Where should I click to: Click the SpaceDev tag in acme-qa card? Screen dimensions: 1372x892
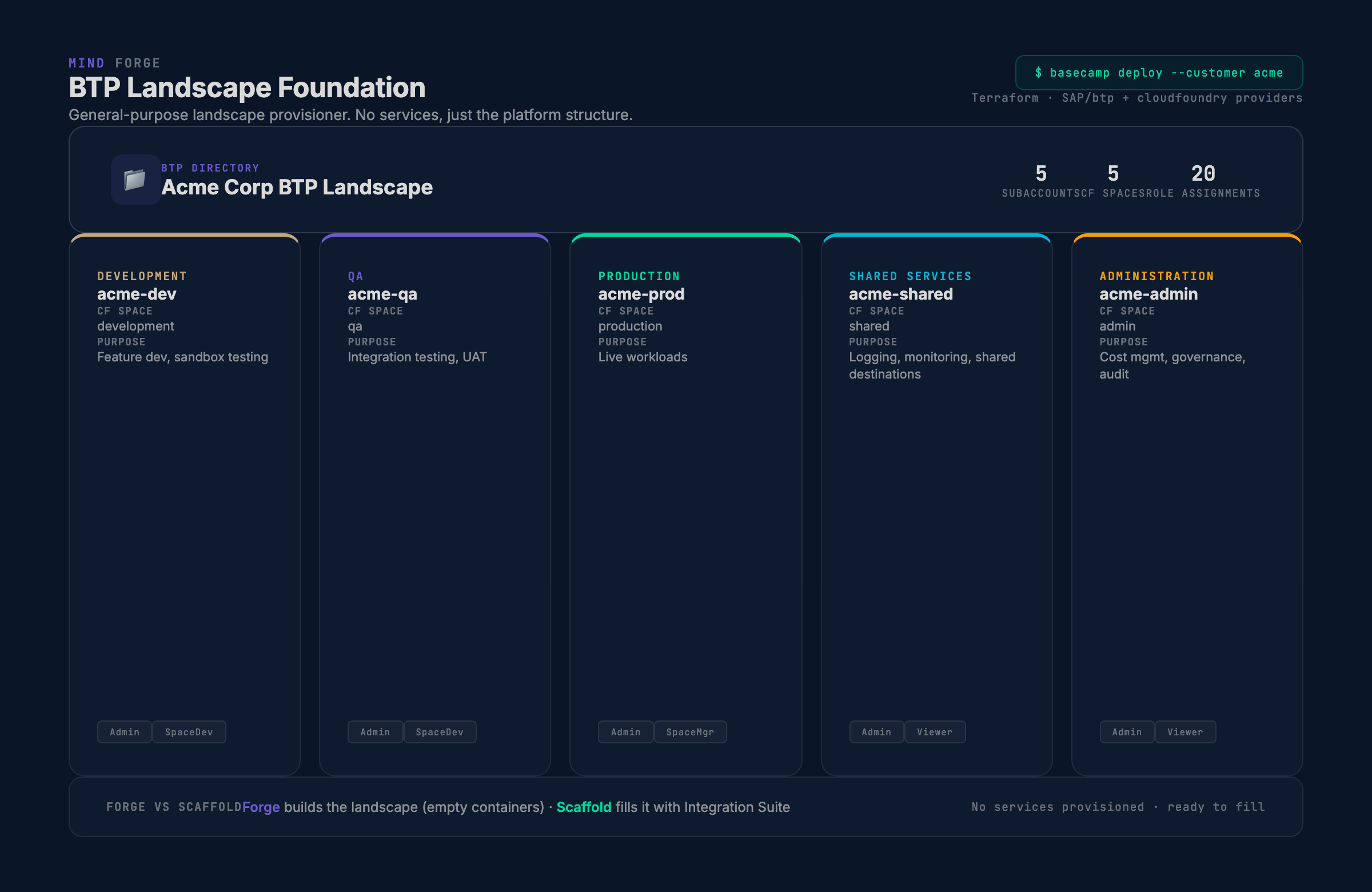[439, 732]
